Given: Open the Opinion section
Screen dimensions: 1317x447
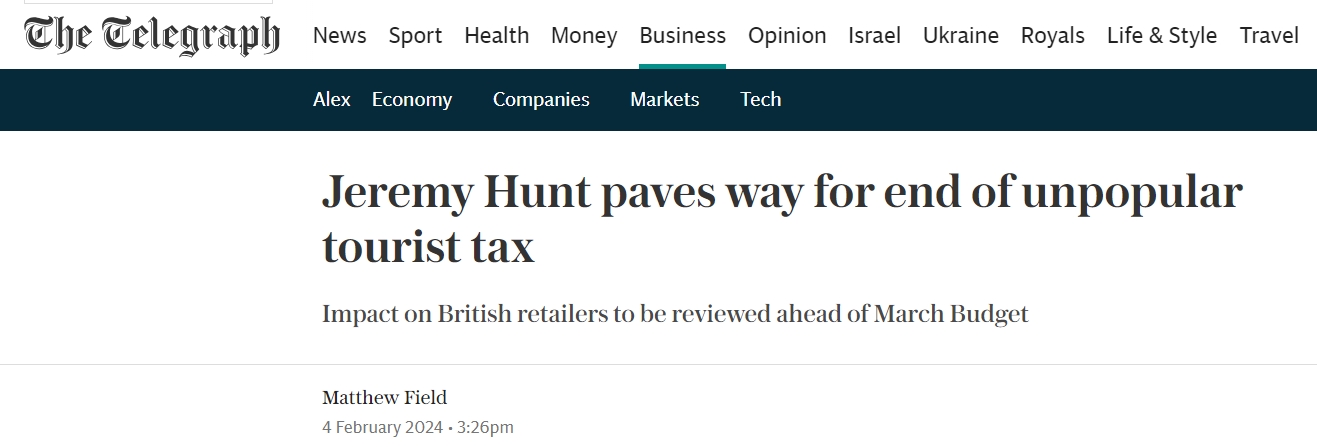Looking at the screenshot, I should [787, 36].
